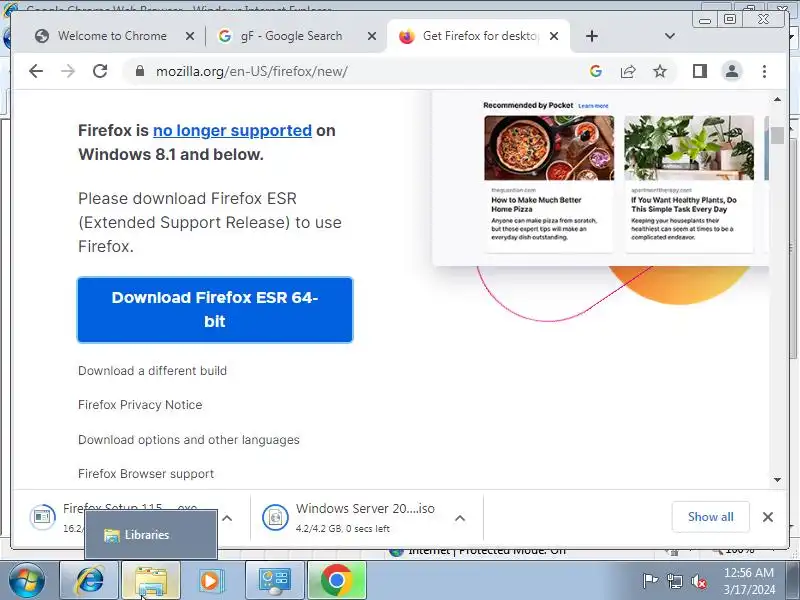Image resolution: width=800 pixels, height=600 pixels.
Task: Click Show all downloads button
Action: 710,517
